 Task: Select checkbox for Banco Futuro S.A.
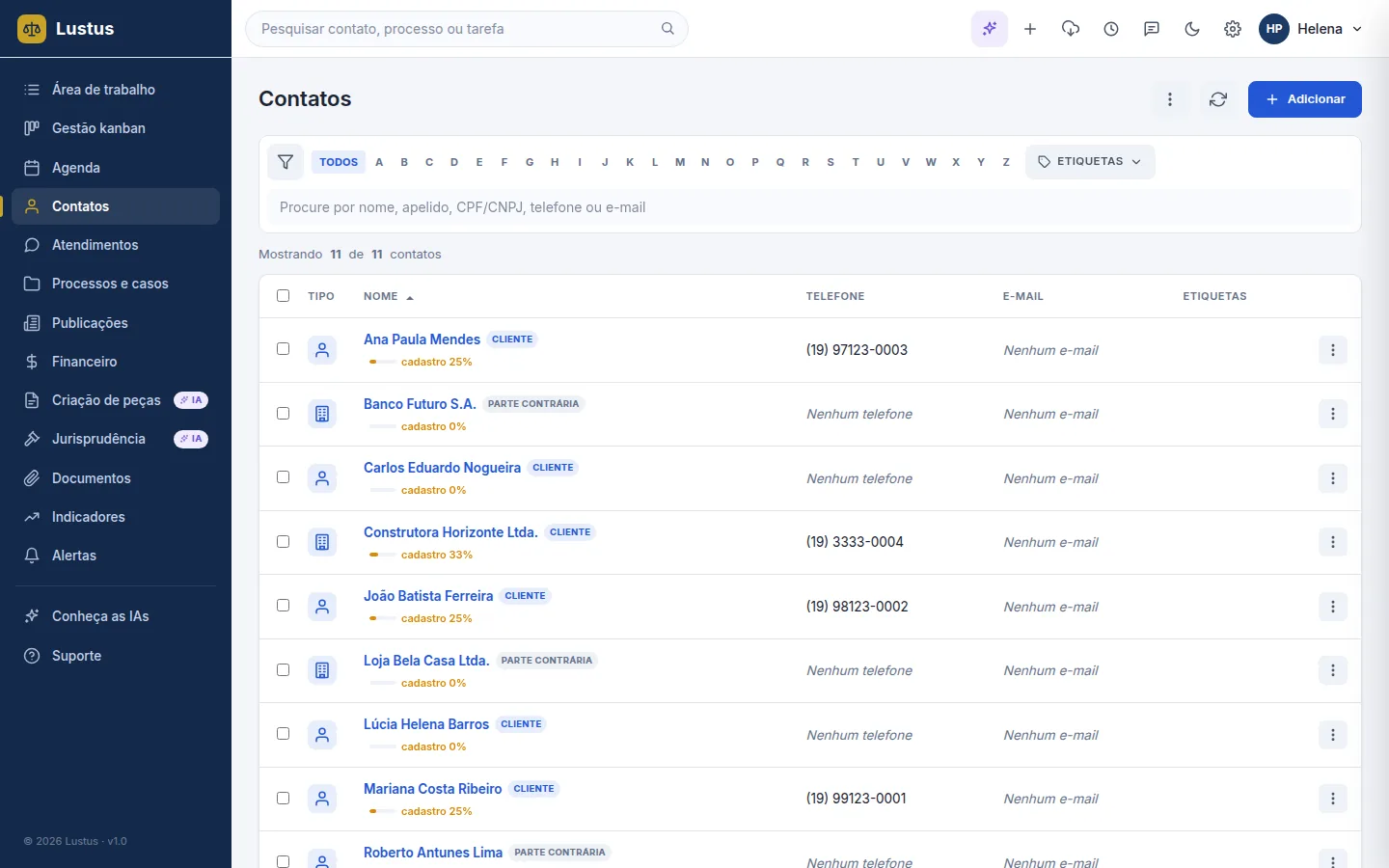point(283,413)
